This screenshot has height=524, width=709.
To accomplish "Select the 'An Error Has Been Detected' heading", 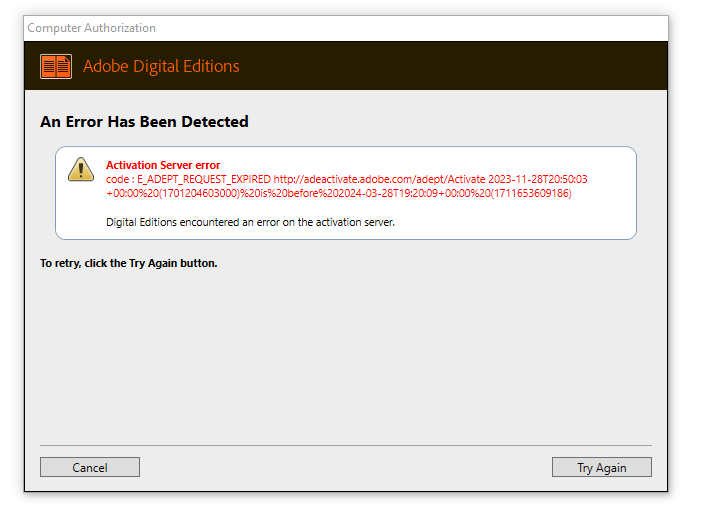I will (x=144, y=122).
